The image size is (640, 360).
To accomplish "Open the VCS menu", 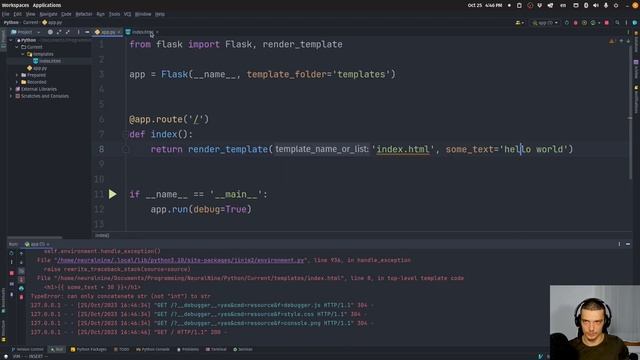I will click(127, 14).
